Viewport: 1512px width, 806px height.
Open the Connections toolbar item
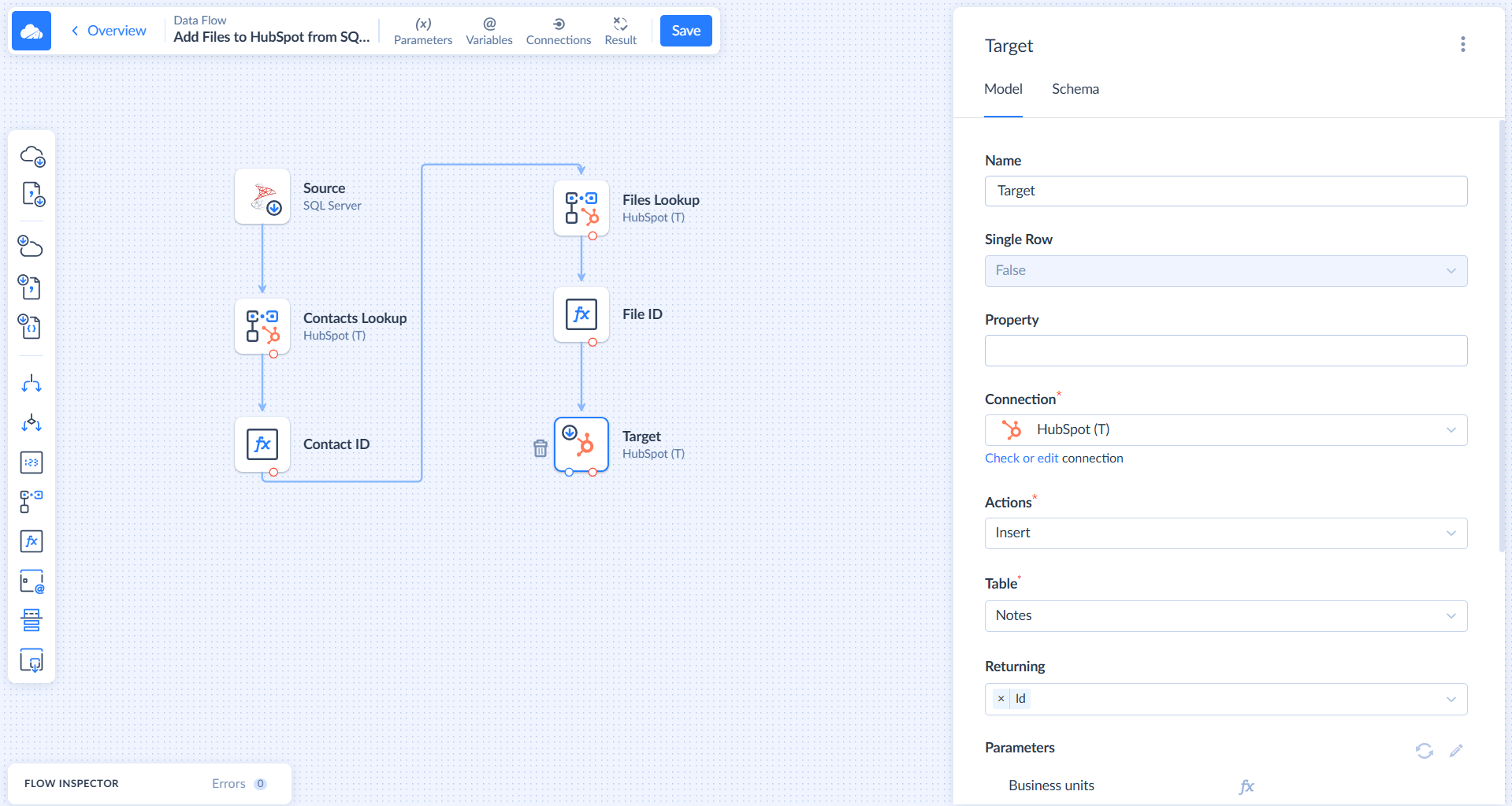pos(558,31)
